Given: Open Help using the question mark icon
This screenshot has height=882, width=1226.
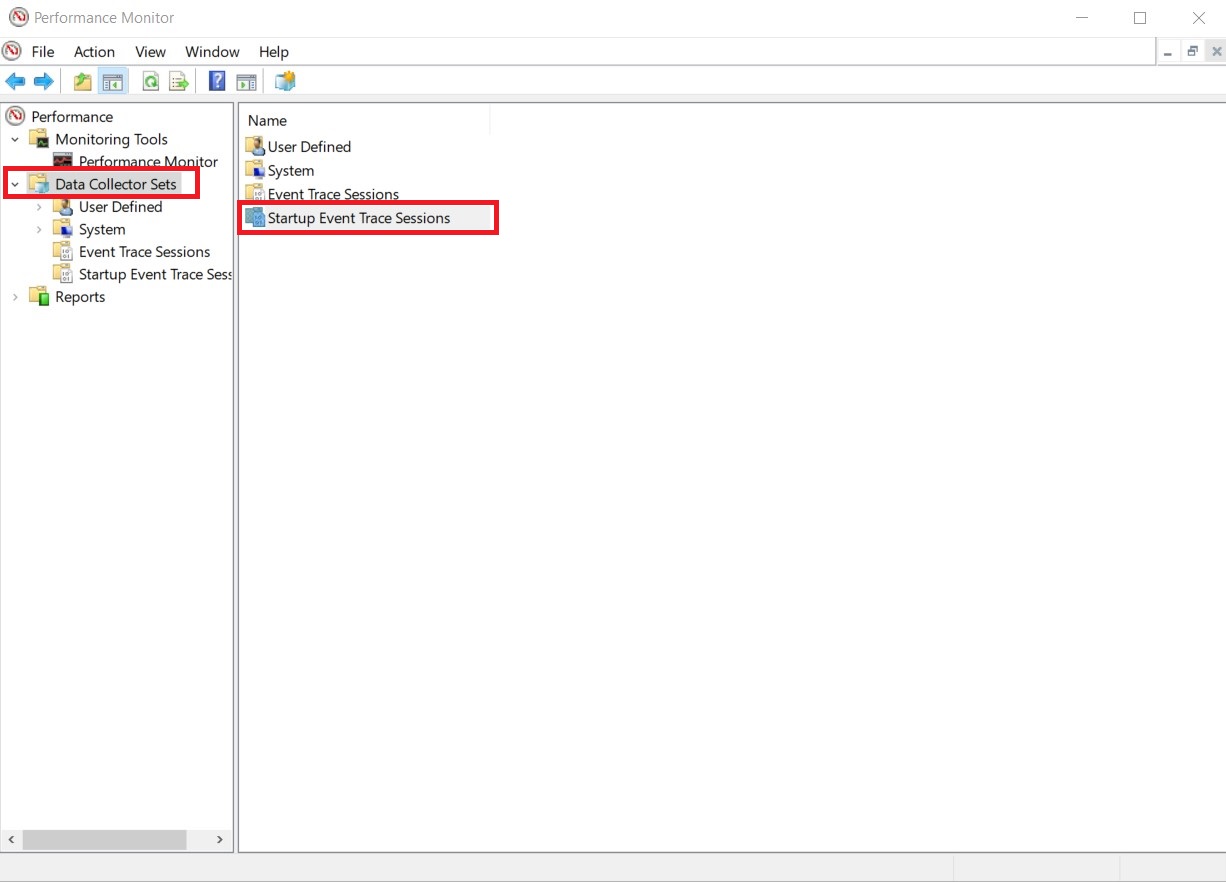Looking at the screenshot, I should [x=217, y=81].
